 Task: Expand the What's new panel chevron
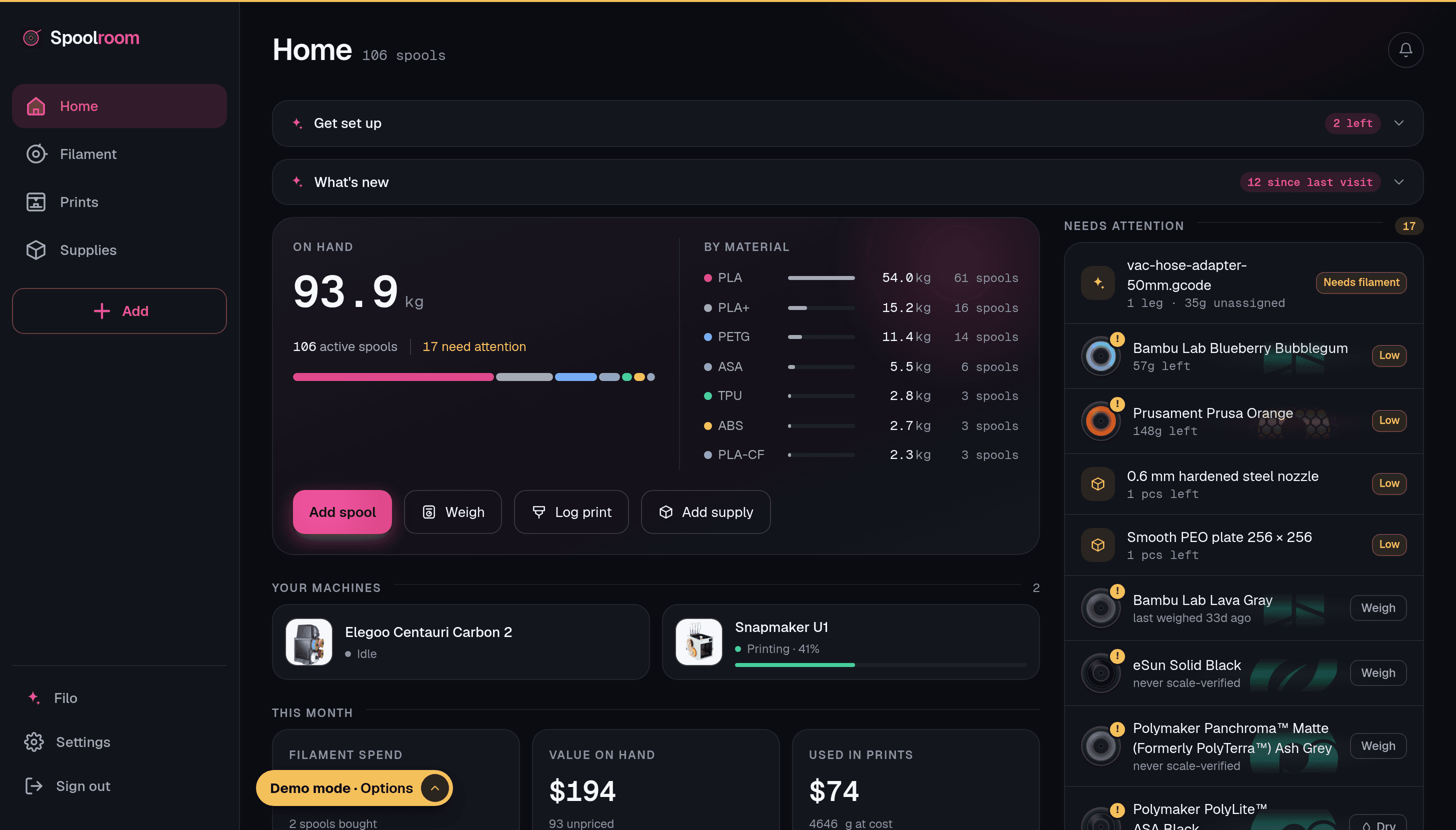point(1398,182)
